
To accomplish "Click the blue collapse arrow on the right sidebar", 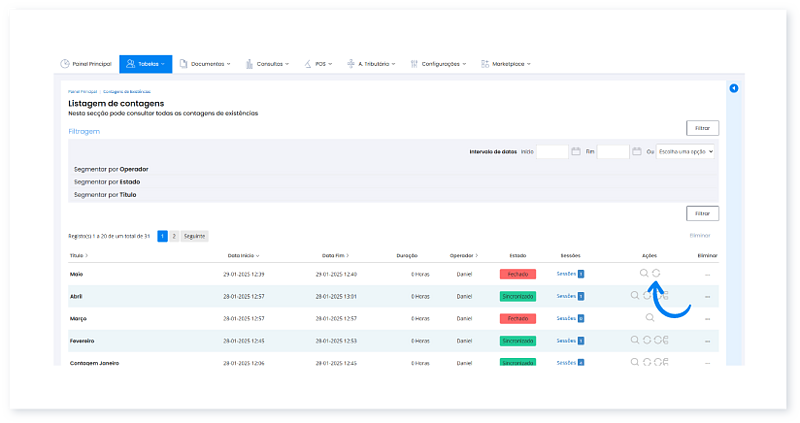I will pos(733,89).
